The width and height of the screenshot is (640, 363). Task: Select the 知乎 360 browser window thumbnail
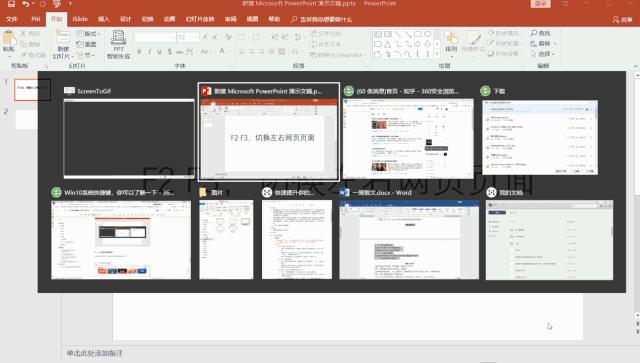click(x=408, y=139)
